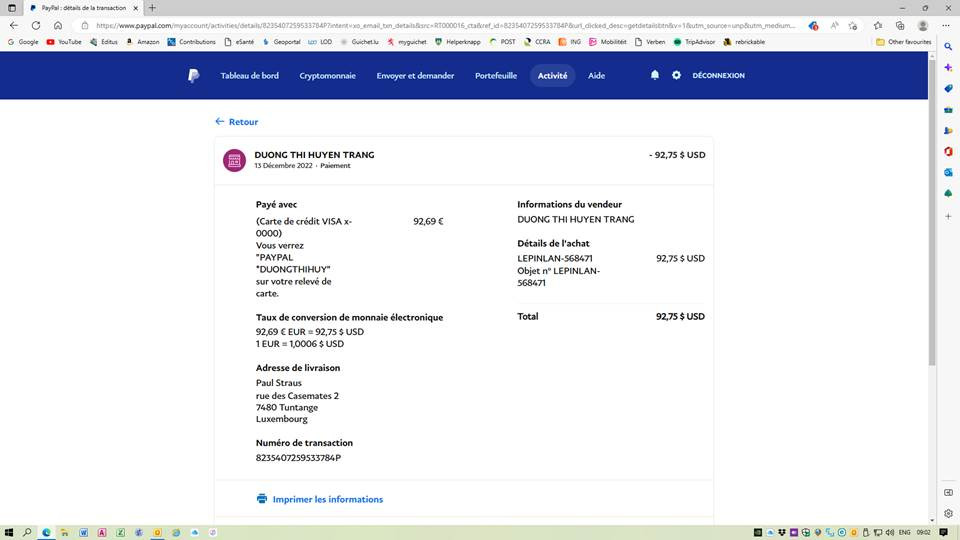Go back with the browser back arrow
The height and width of the screenshot is (540, 960).
[14, 26]
